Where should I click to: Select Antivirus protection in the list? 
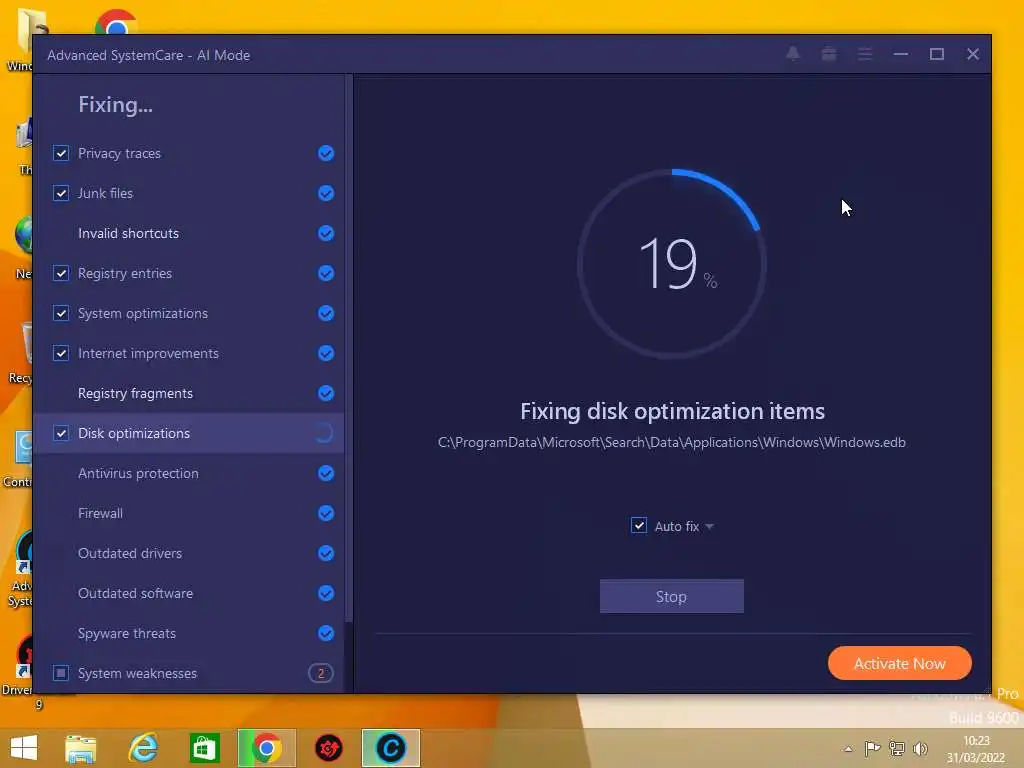(188, 473)
